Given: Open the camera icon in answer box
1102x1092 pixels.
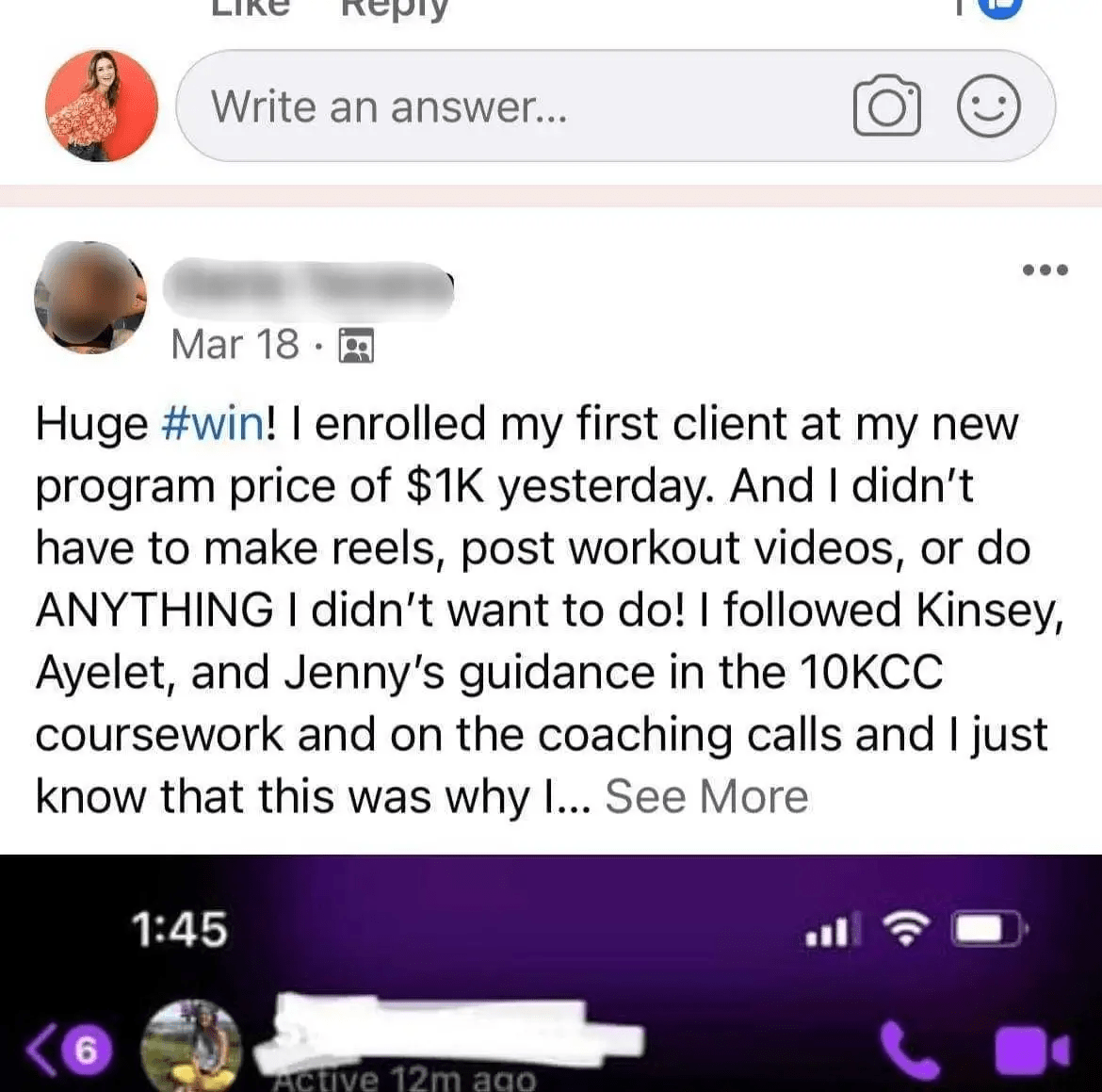Looking at the screenshot, I should click(886, 105).
